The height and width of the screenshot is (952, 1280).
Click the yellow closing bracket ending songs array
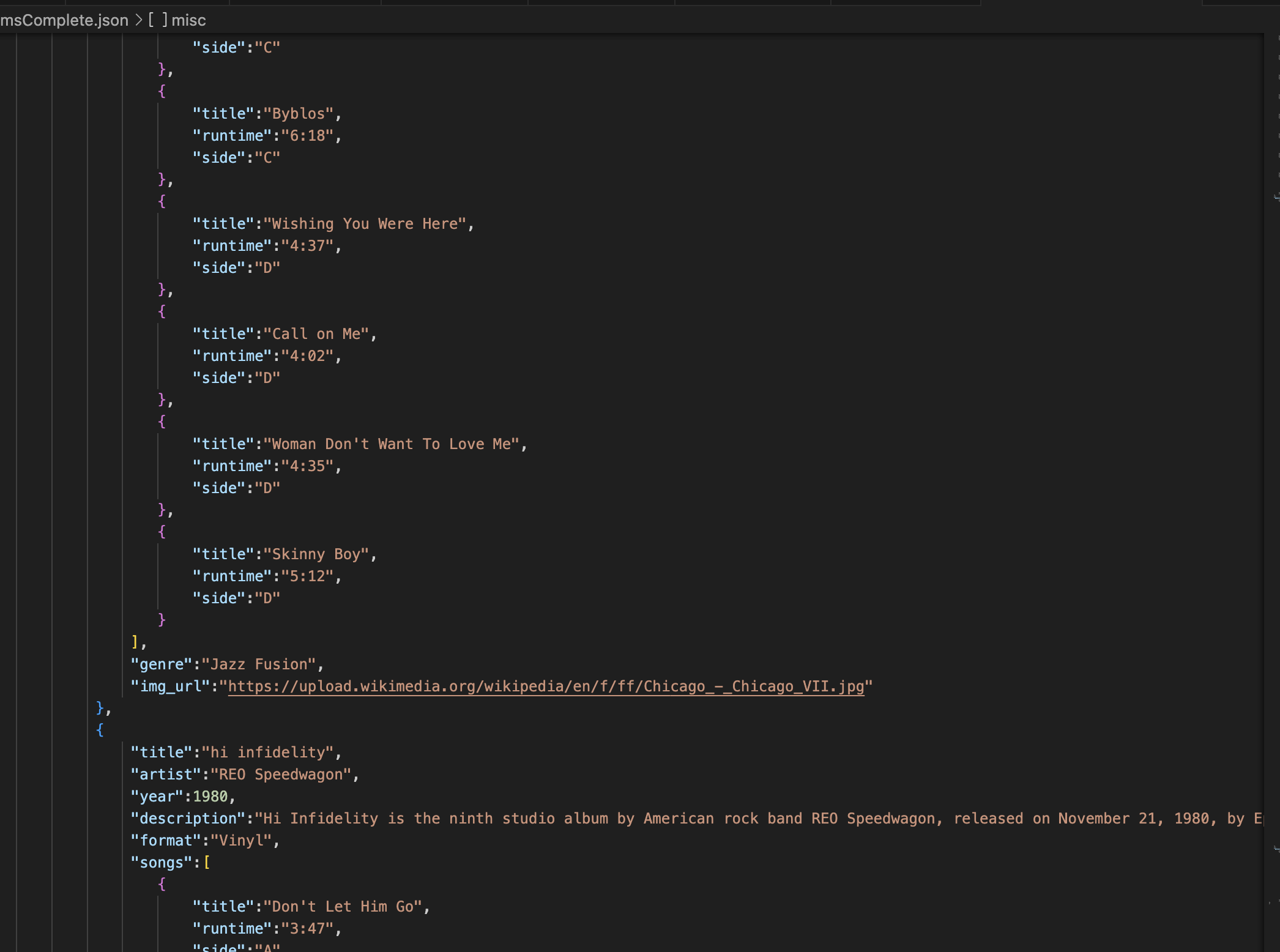tap(135, 642)
